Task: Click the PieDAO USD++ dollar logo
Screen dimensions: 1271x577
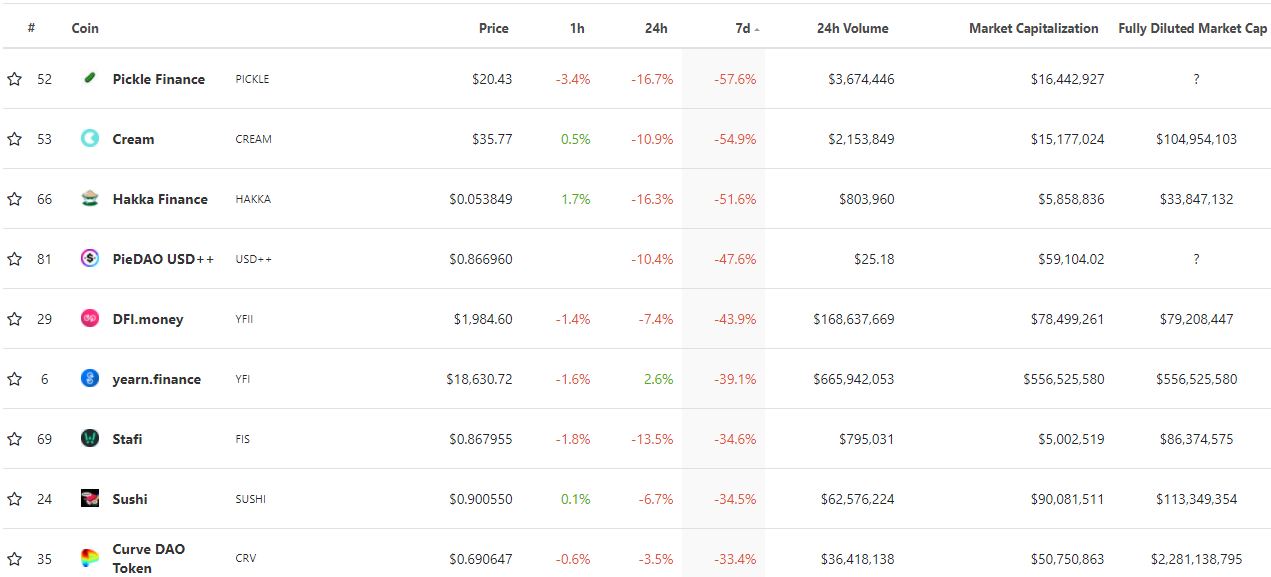Action: [90, 258]
